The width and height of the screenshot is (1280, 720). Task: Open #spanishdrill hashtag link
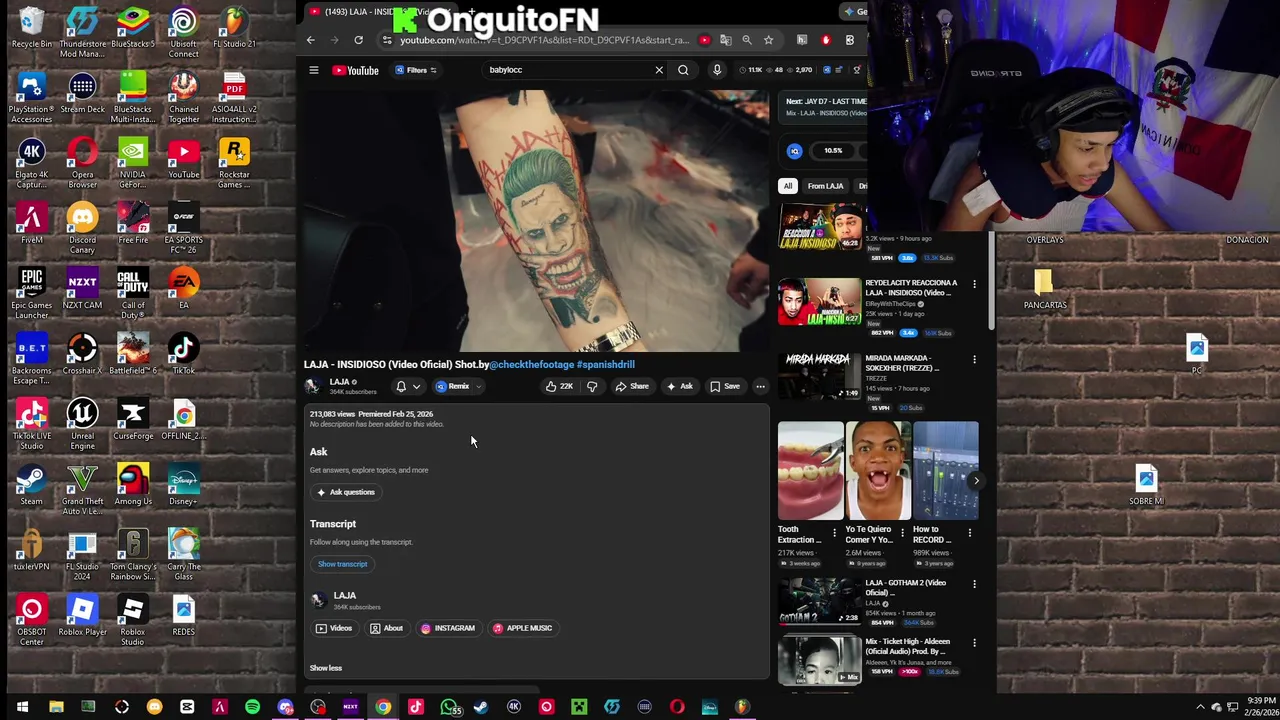click(x=606, y=365)
